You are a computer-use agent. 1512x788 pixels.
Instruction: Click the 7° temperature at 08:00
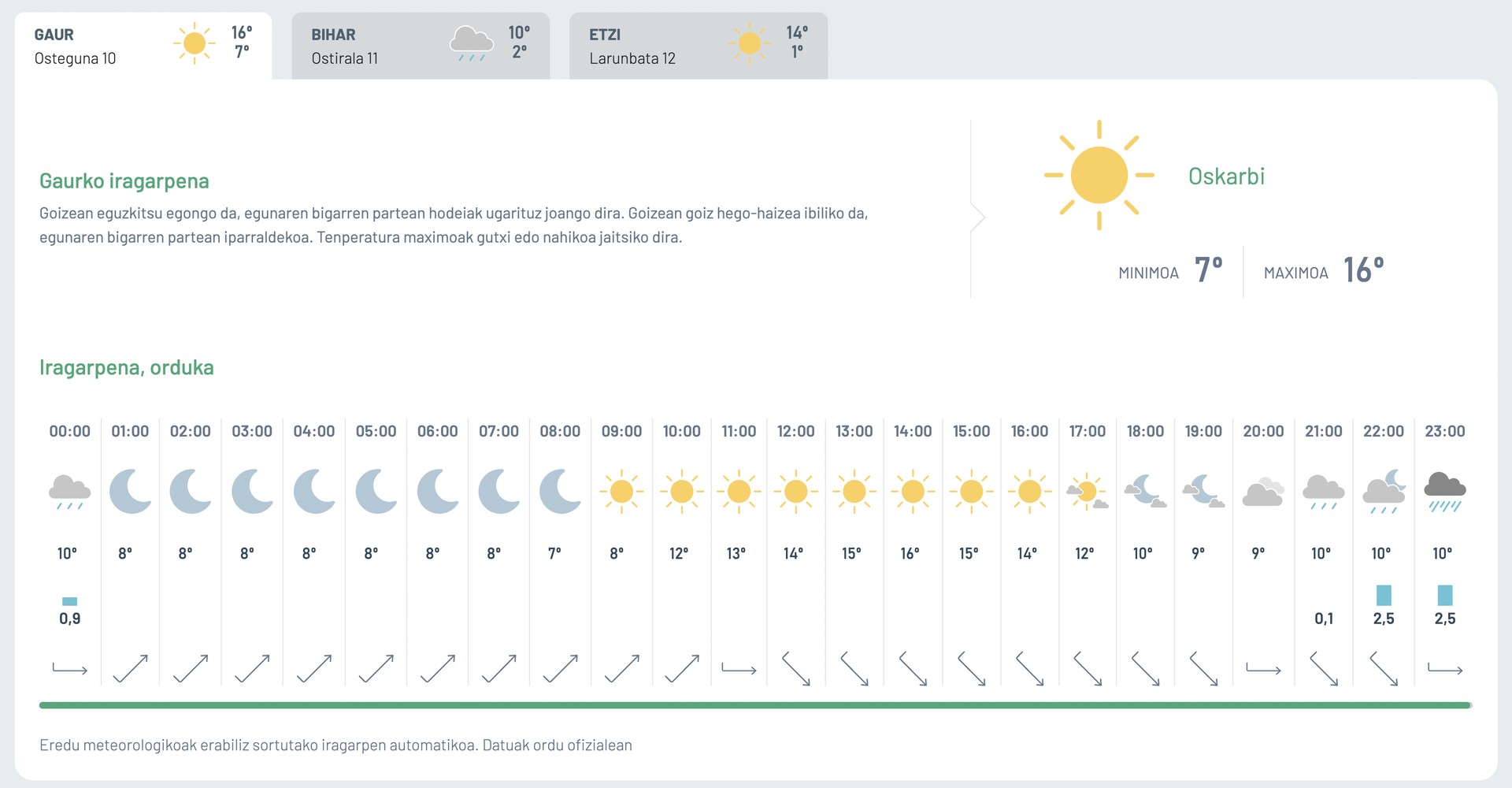(x=554, y=553)
